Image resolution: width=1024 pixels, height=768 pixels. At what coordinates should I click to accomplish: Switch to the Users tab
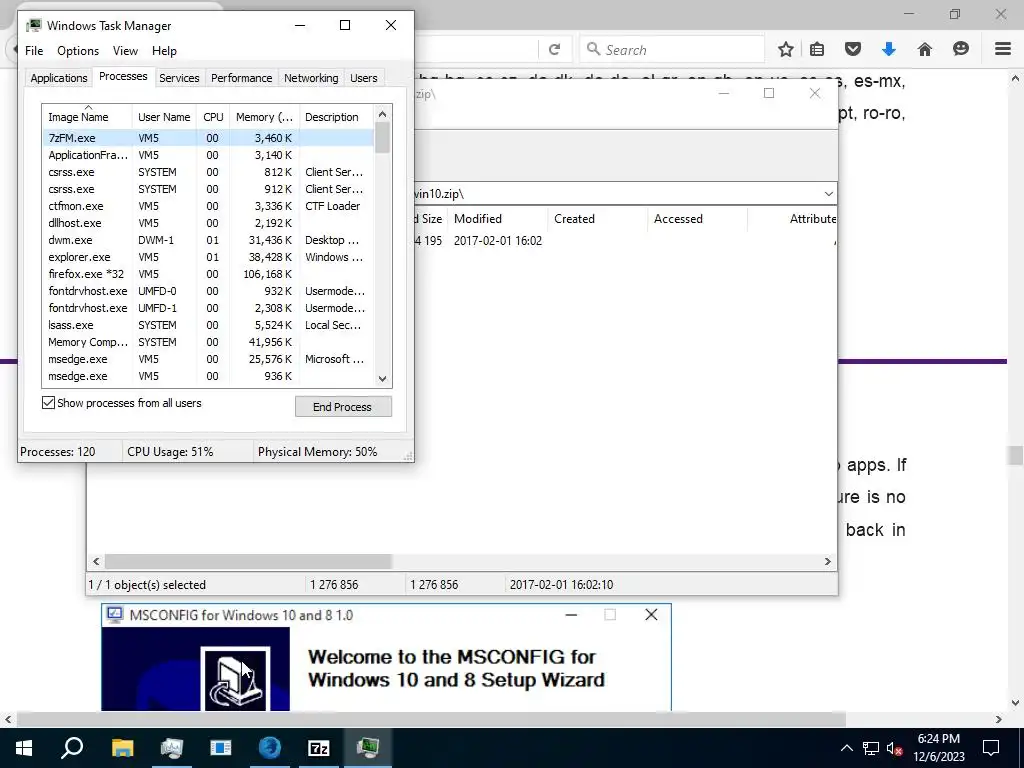tap(364, 78)
